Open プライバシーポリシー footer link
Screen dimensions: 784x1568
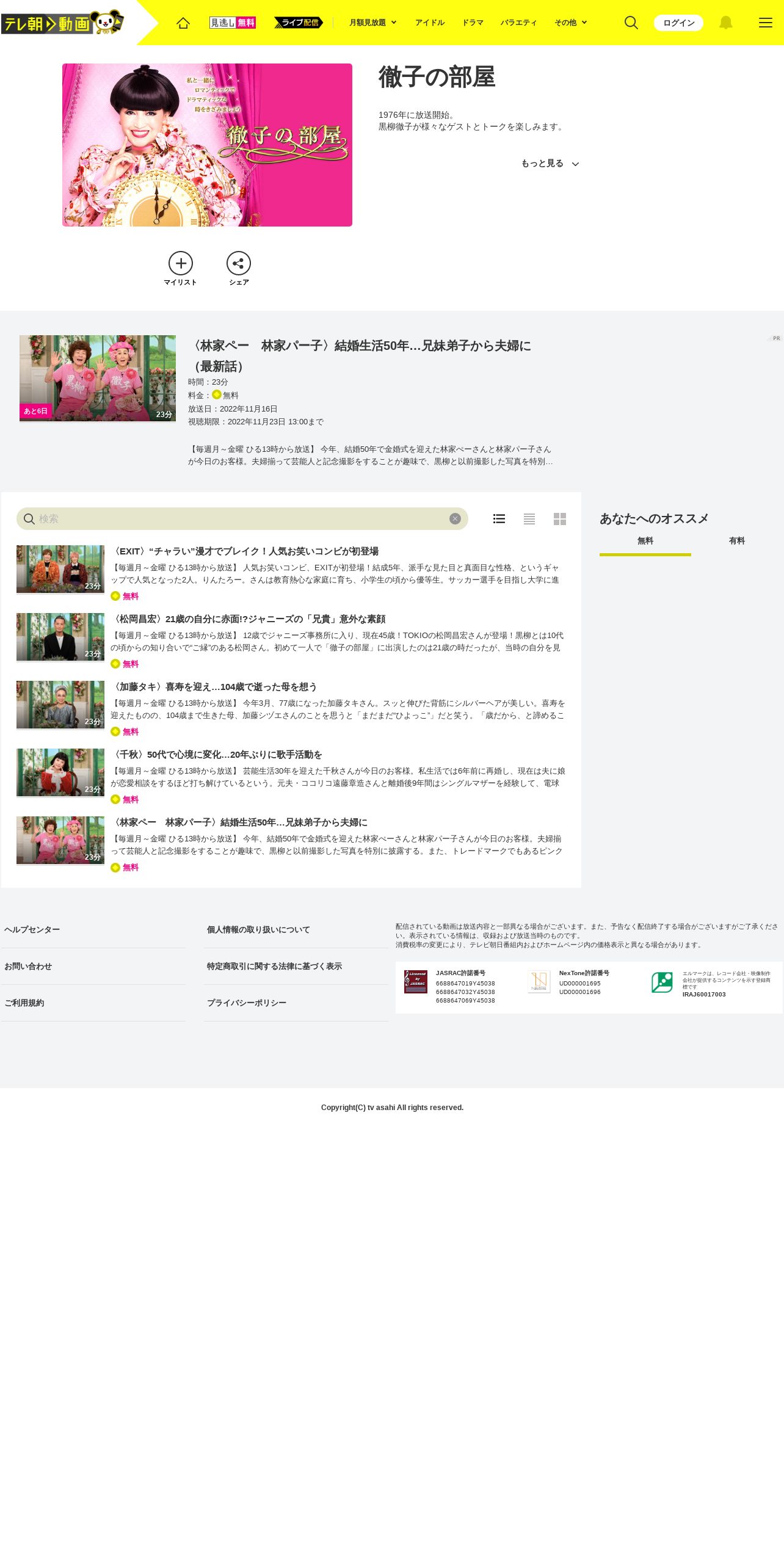(296, 1003)
